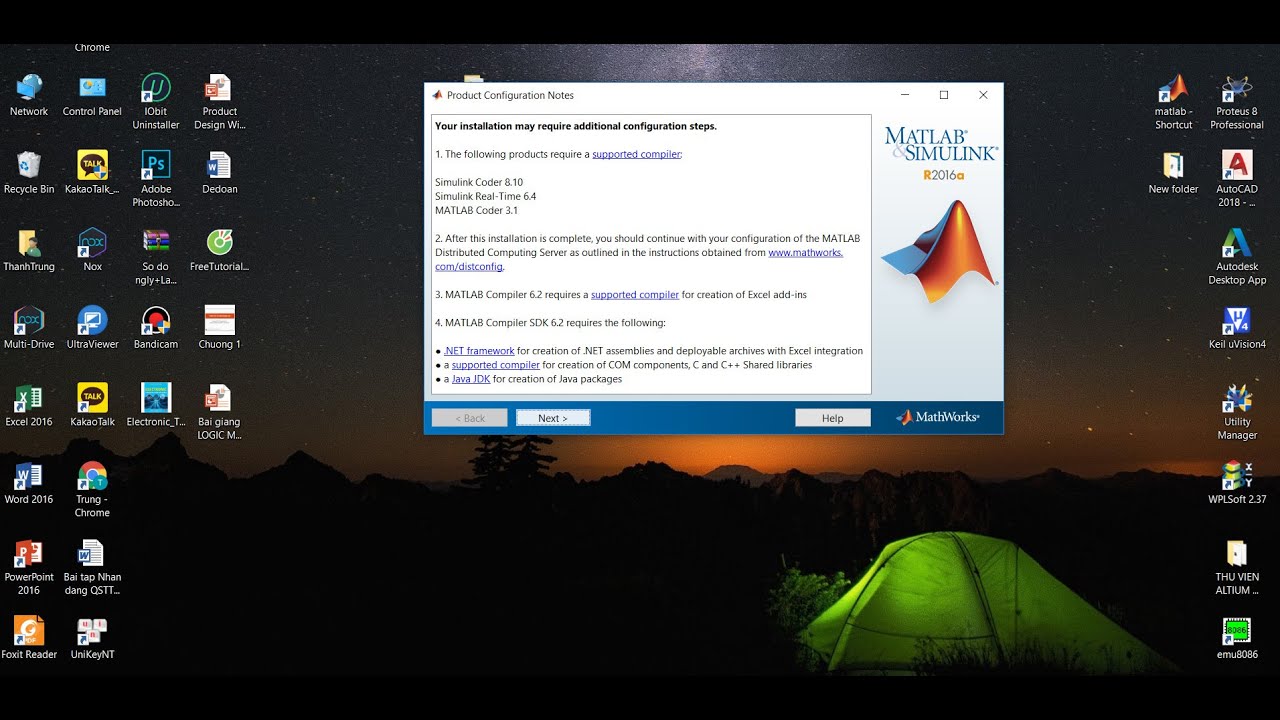The width and height of the screenshot is (1280, 720).
Task: Select the THU VIEN ALTIUM folder icon
Action: (1237, 567)
